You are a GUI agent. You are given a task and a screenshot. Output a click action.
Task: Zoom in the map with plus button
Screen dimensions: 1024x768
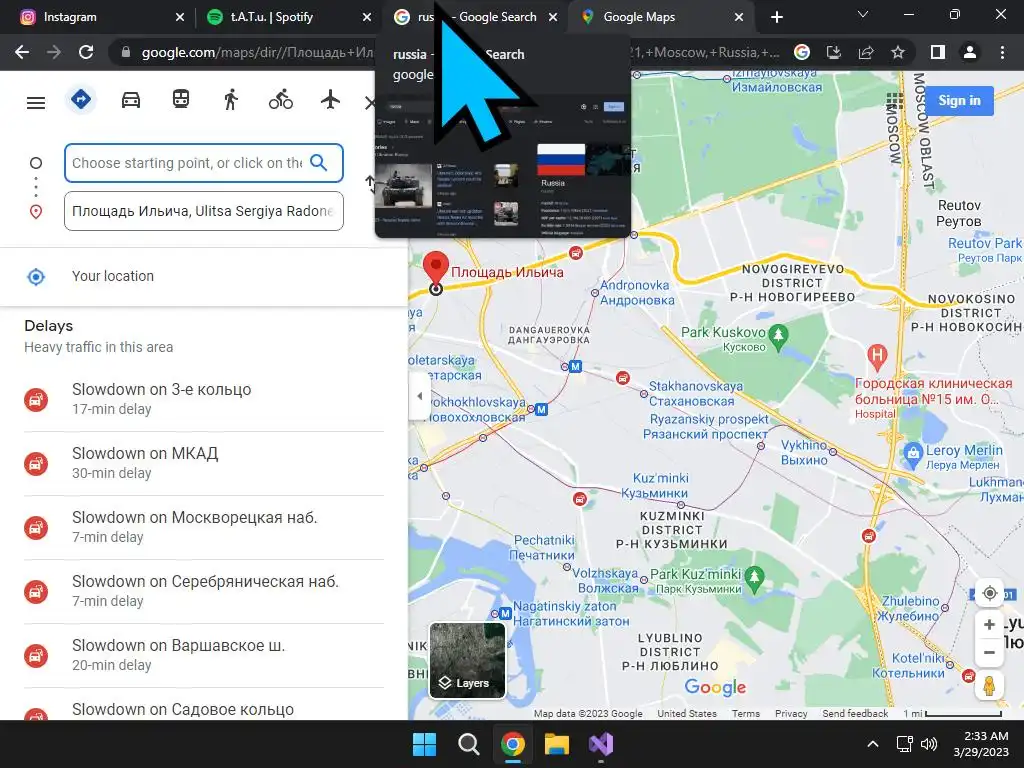989,624
